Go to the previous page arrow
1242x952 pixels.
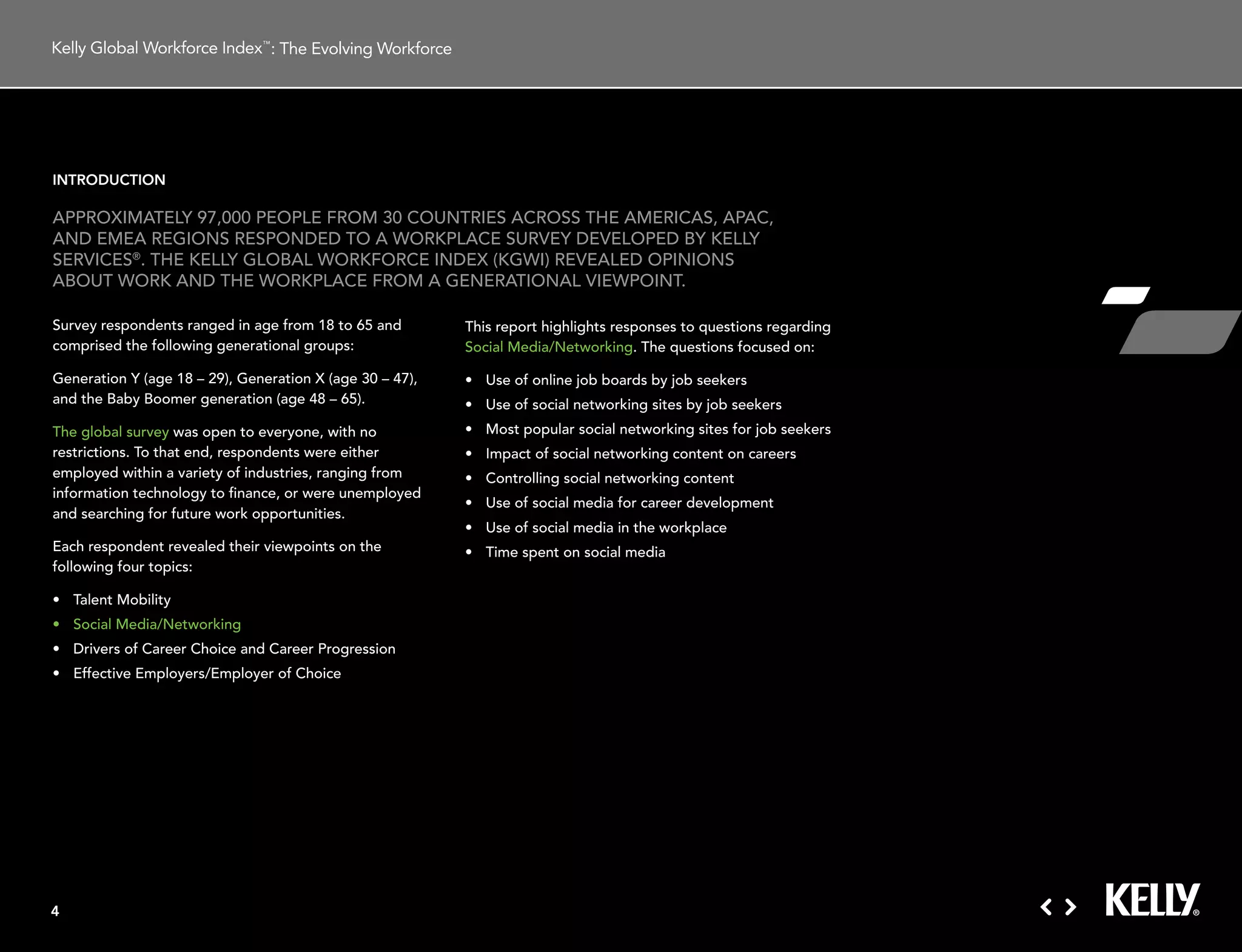pyautogui.click(x=1046, y=907)
